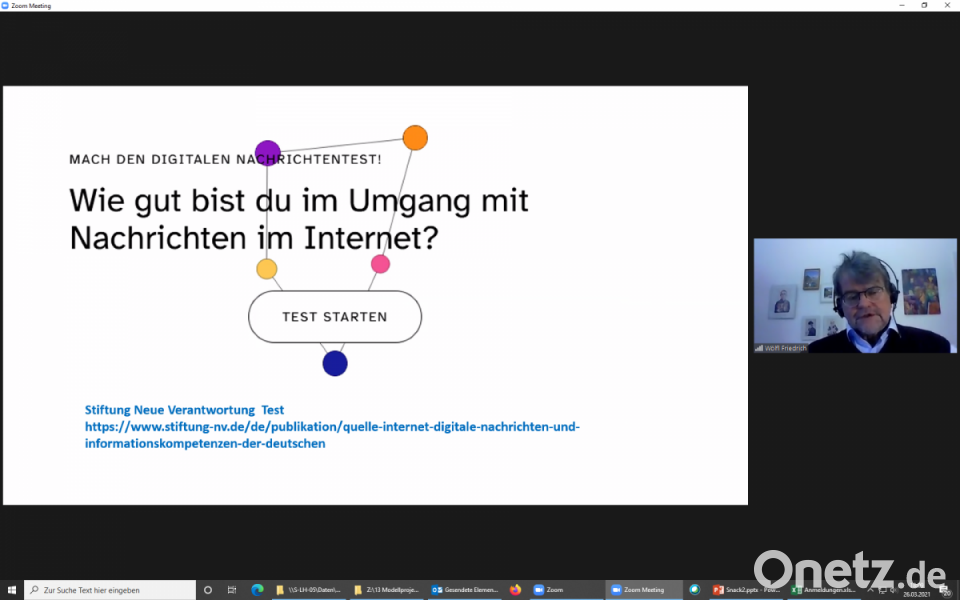Click the Windows search text field
Image resolution: width=960 pixels, height=600 pixels.
tap(110, 590)
